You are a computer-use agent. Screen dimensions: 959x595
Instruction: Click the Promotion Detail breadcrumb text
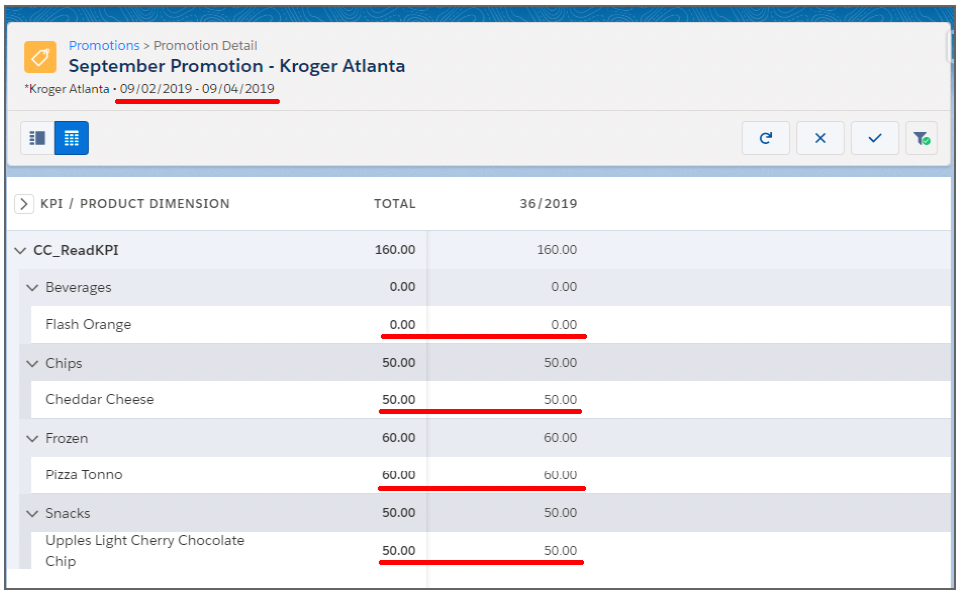206,45
